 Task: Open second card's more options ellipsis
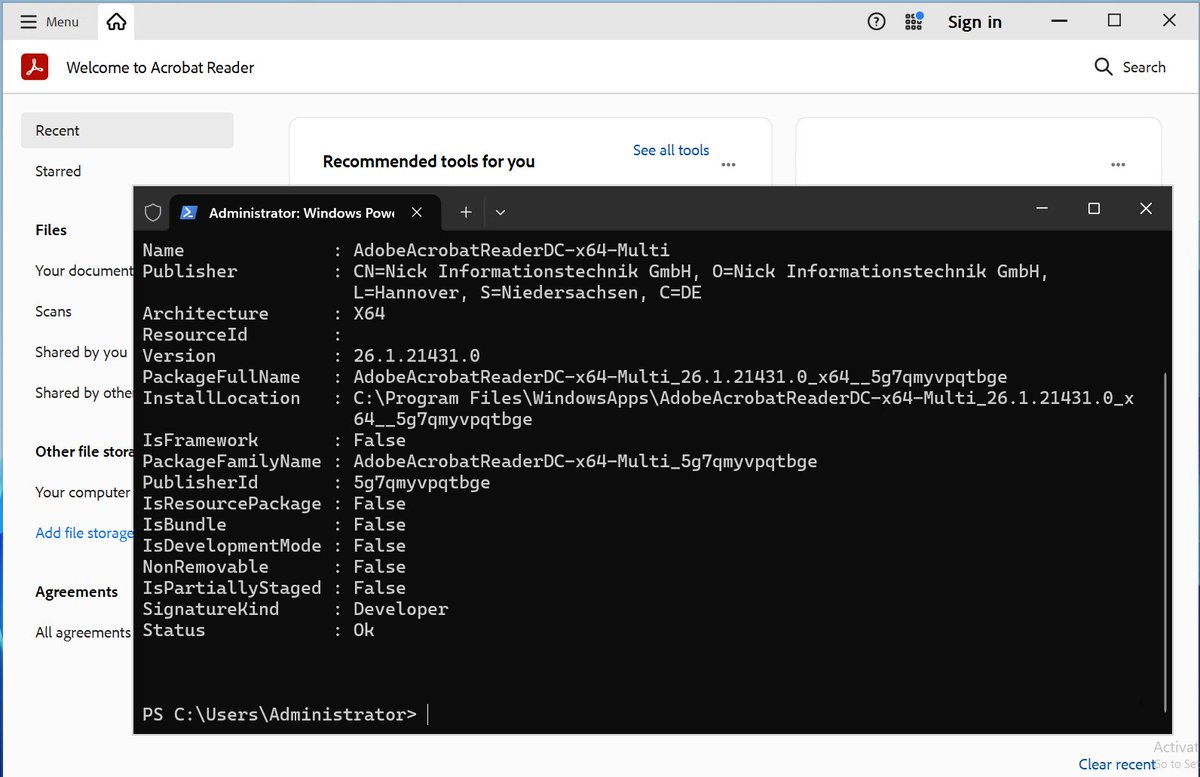pyautogui.click(x=1118, y=164)
